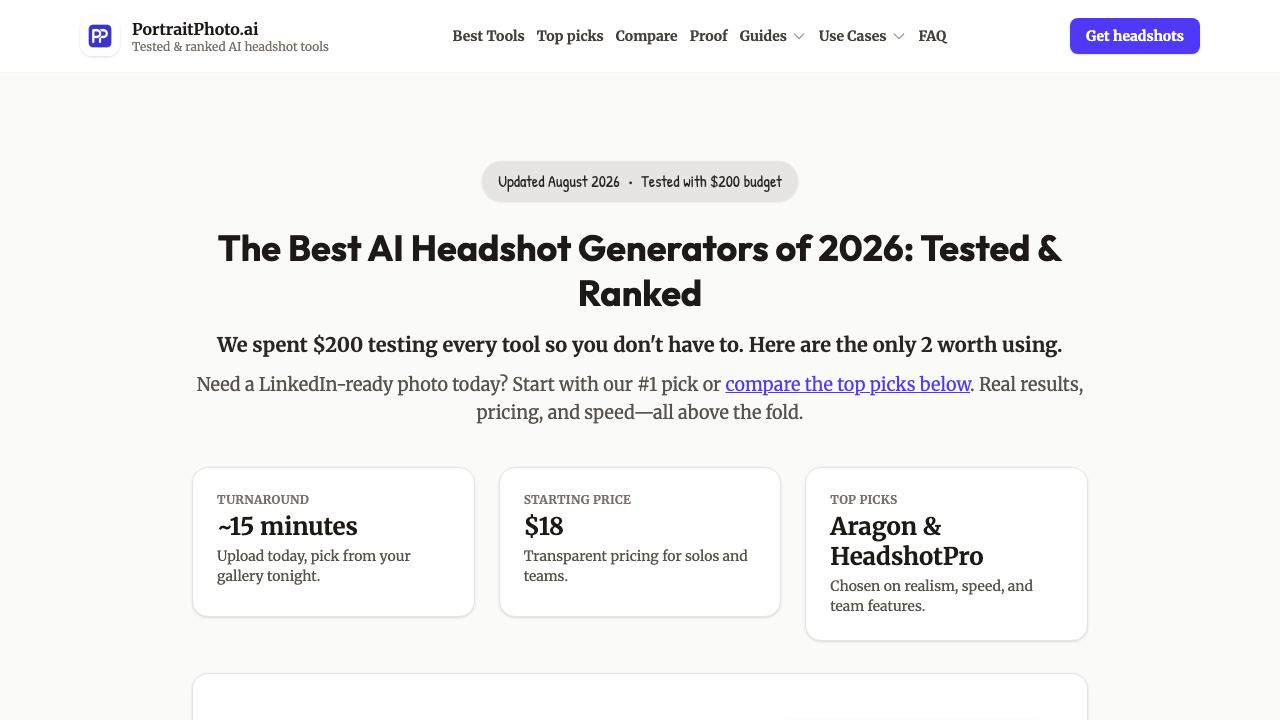Select the '$18' starting price value
Screen dimensions: 1280x720
(544, 526)
